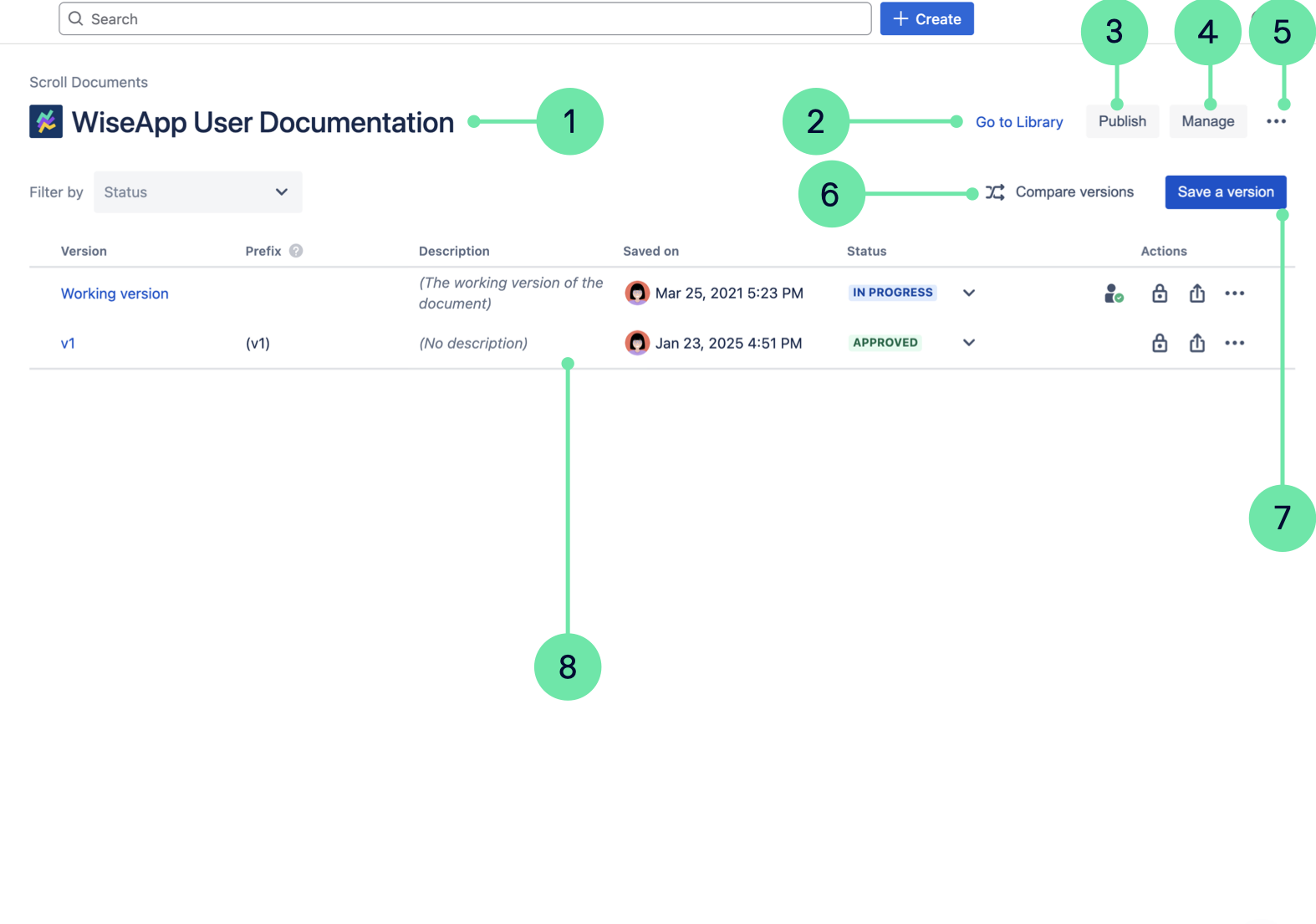The image size is (1316, 924).
Task: Open more actions menu for v1 row
Action: [1234, 343]
